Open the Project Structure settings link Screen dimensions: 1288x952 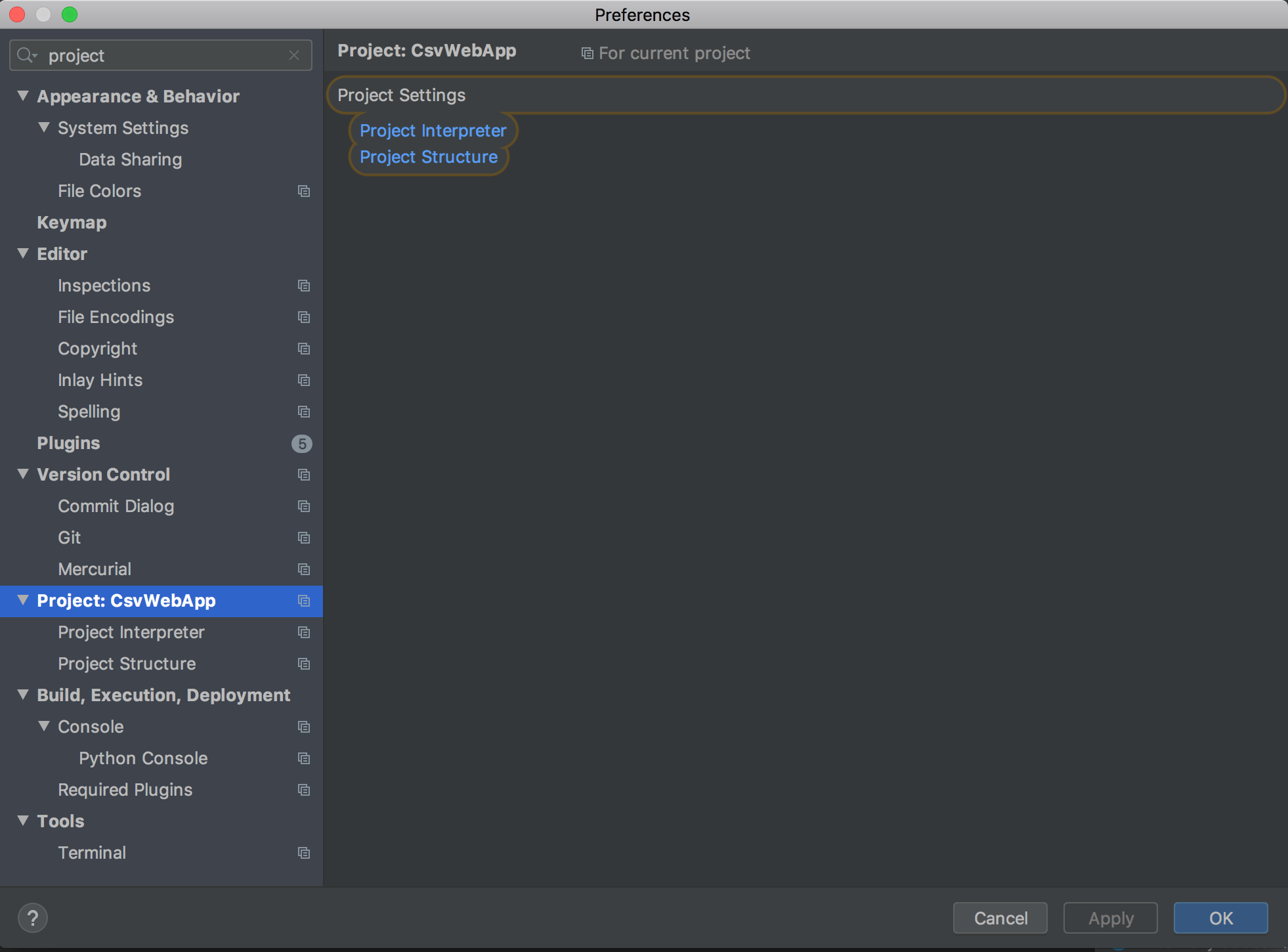429,157
